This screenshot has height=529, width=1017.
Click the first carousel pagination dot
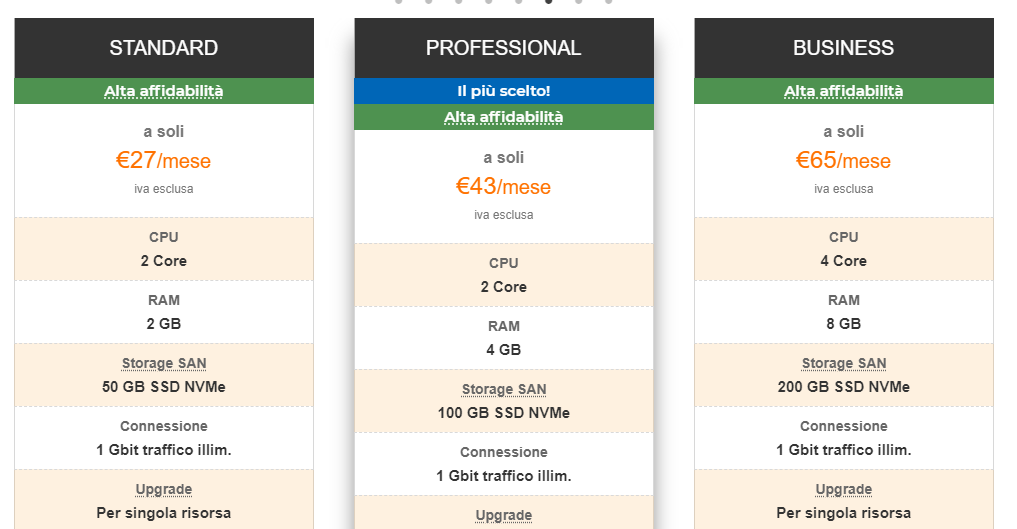click(x=399, y=2)
